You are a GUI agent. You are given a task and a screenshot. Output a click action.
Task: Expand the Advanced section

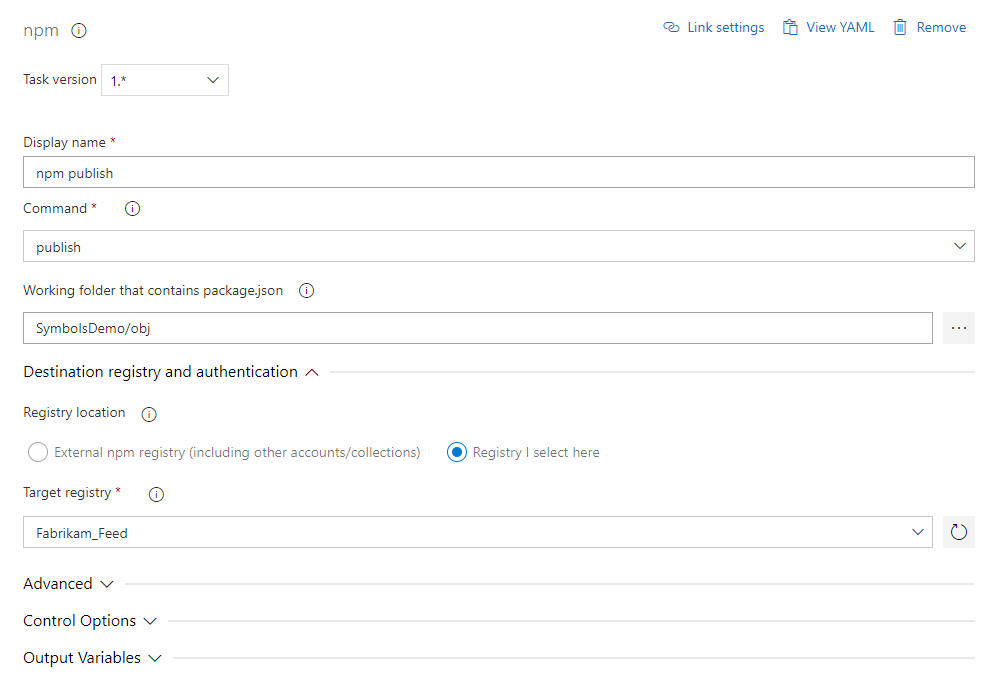107,583
